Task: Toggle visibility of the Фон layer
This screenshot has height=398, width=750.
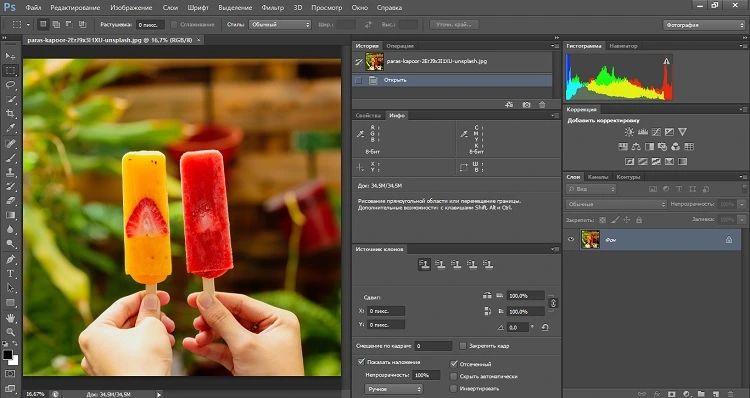Action: coord(571,239)
